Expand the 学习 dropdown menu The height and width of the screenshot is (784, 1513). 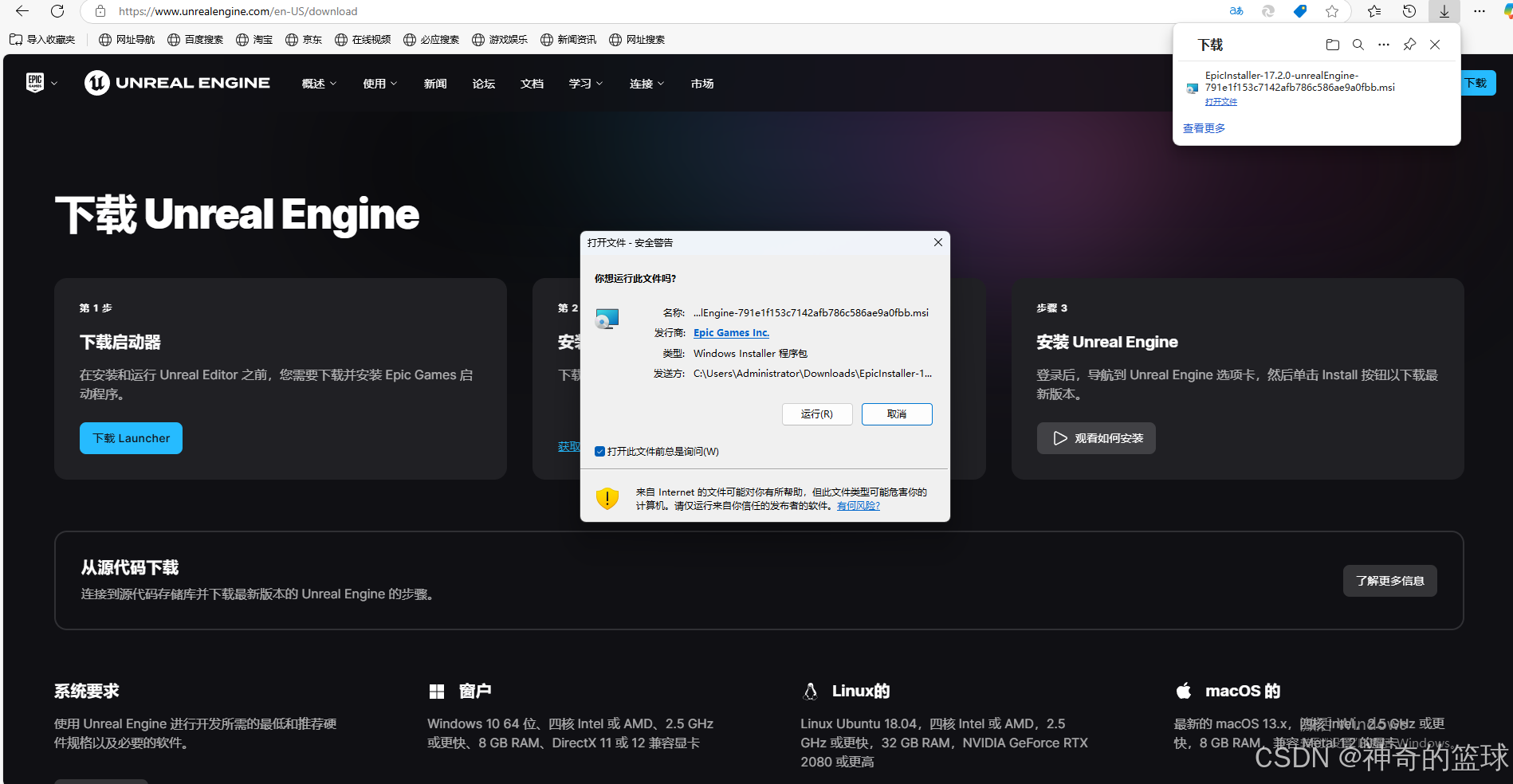click(586, 84)
